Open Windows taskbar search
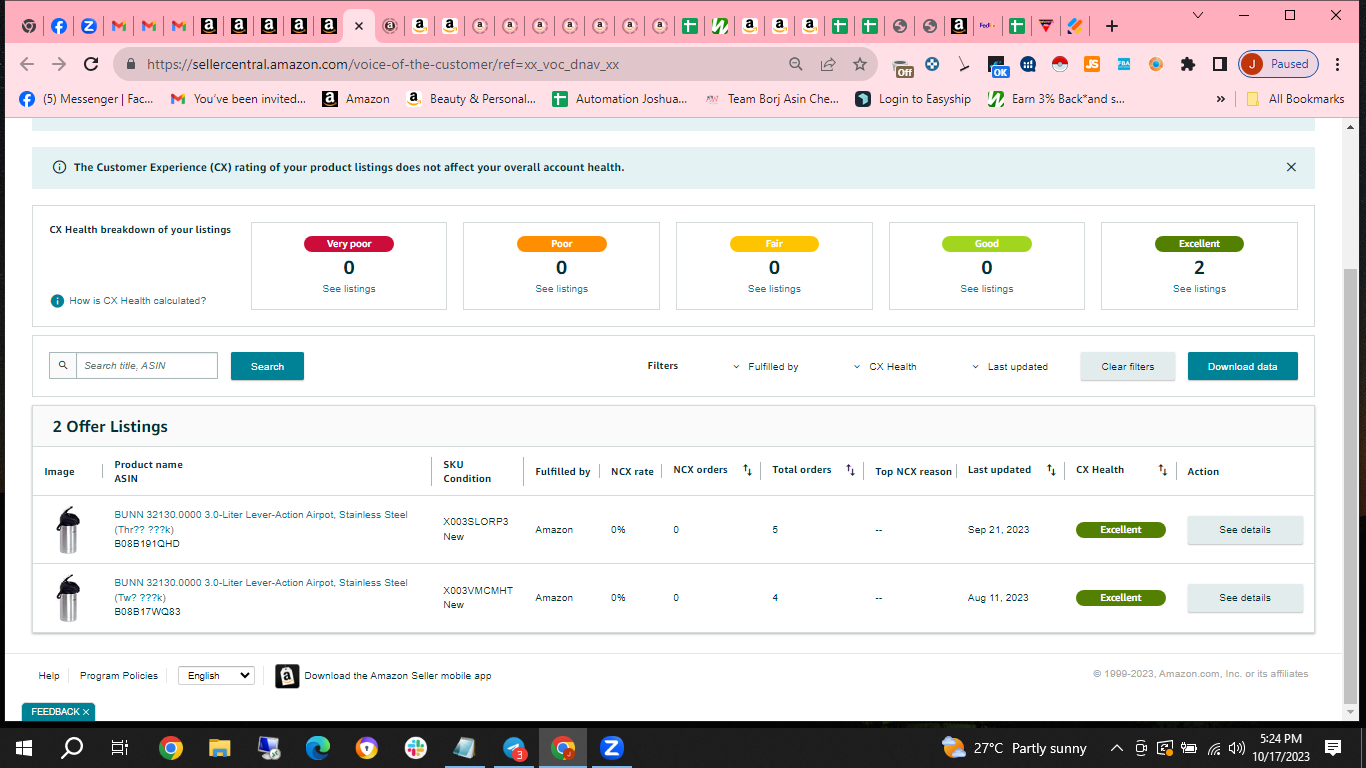Viewport: 1366px width, 768px height. pyautogui.click(x=72, y=748)
